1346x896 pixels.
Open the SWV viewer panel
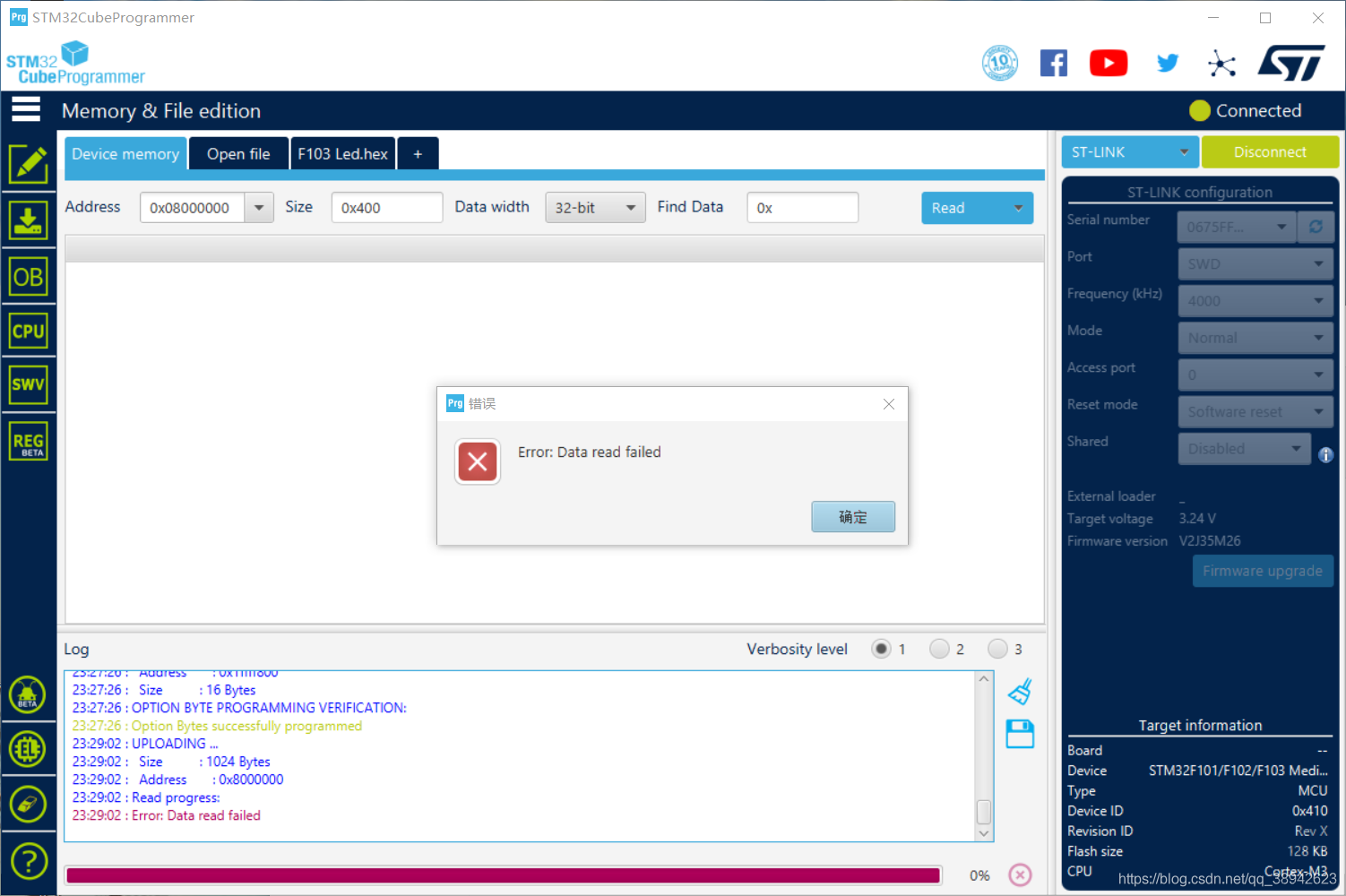point(29,384)
